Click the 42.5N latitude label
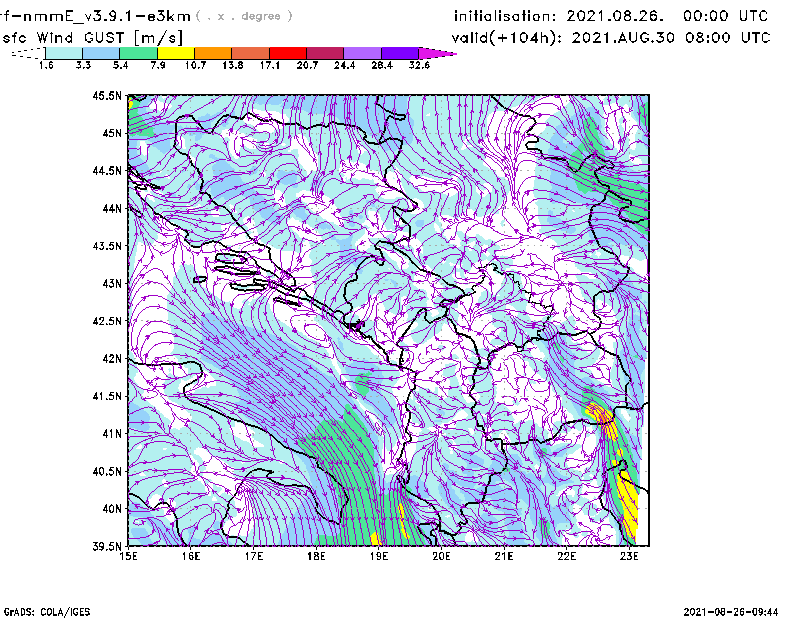Image resolution: width=800 pixels, height=618 pixels. (107, 321)
